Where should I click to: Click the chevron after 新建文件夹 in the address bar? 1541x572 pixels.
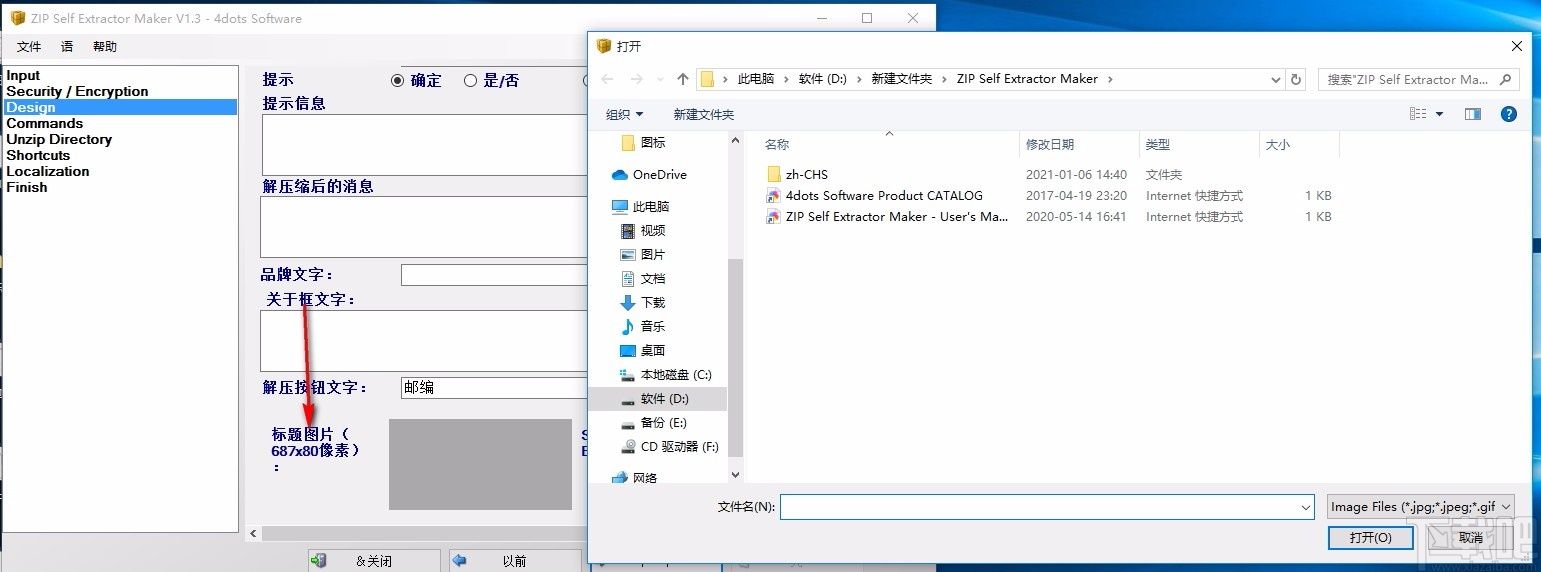945,79
